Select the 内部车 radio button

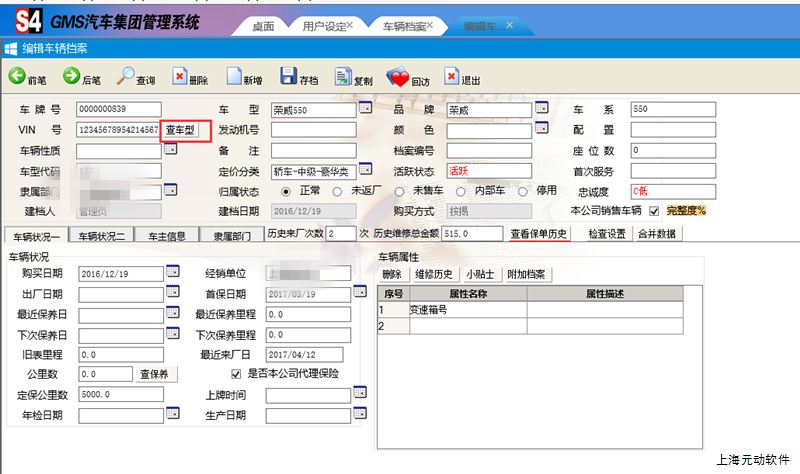461,191
